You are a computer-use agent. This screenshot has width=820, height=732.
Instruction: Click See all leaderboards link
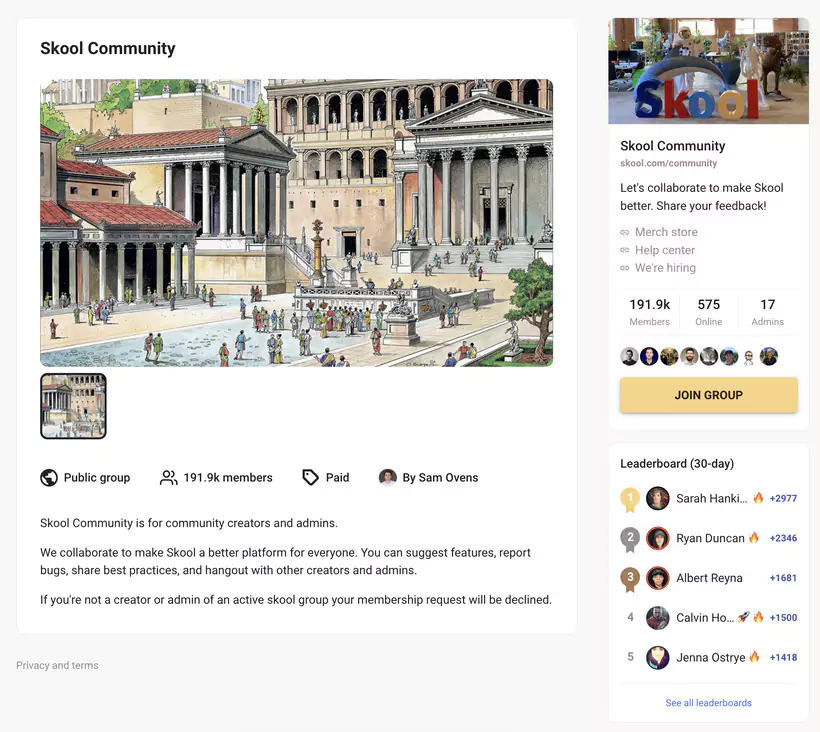[x=709, y=703]
